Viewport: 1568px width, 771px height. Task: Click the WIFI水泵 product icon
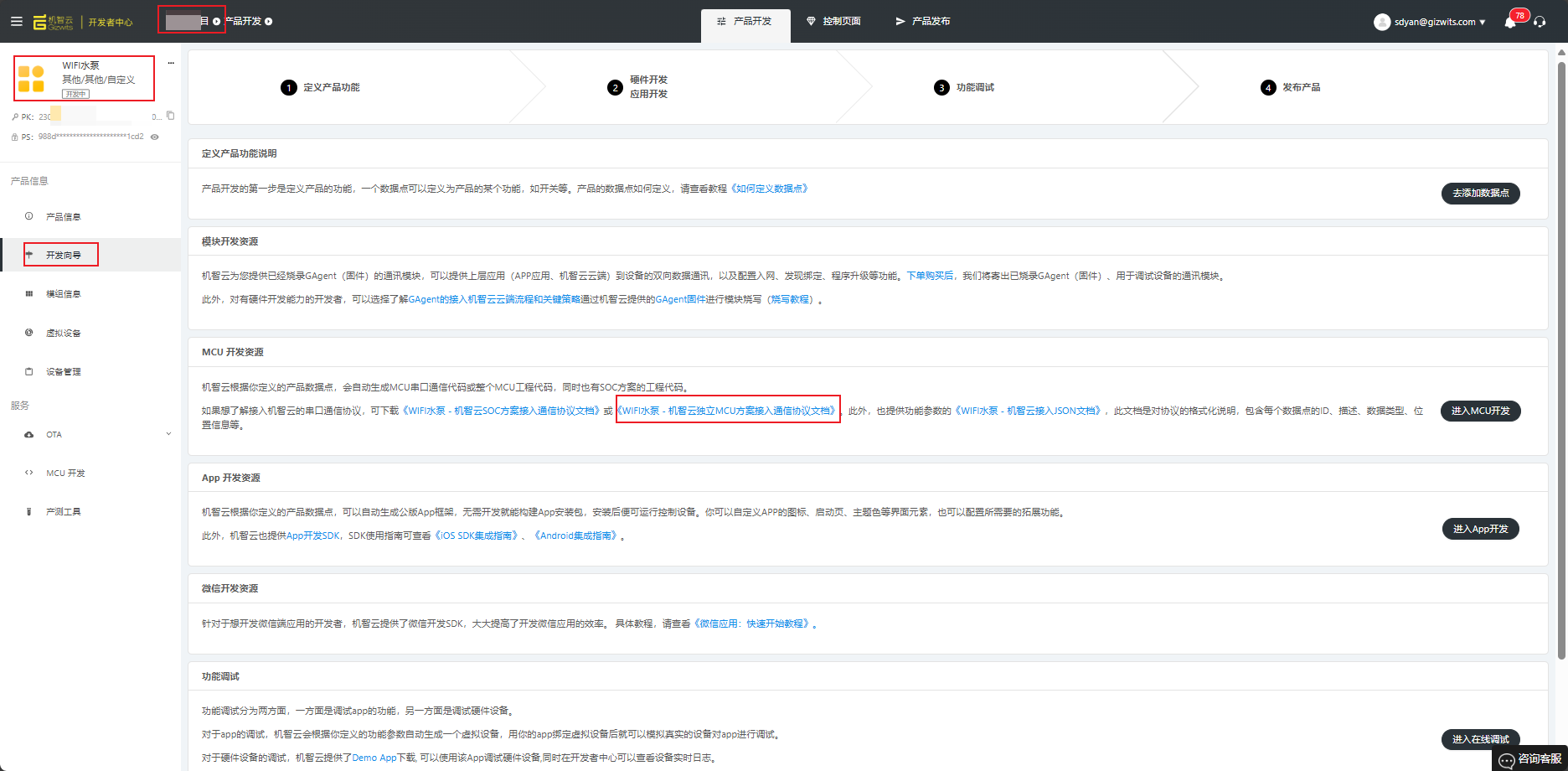[31, 79]
